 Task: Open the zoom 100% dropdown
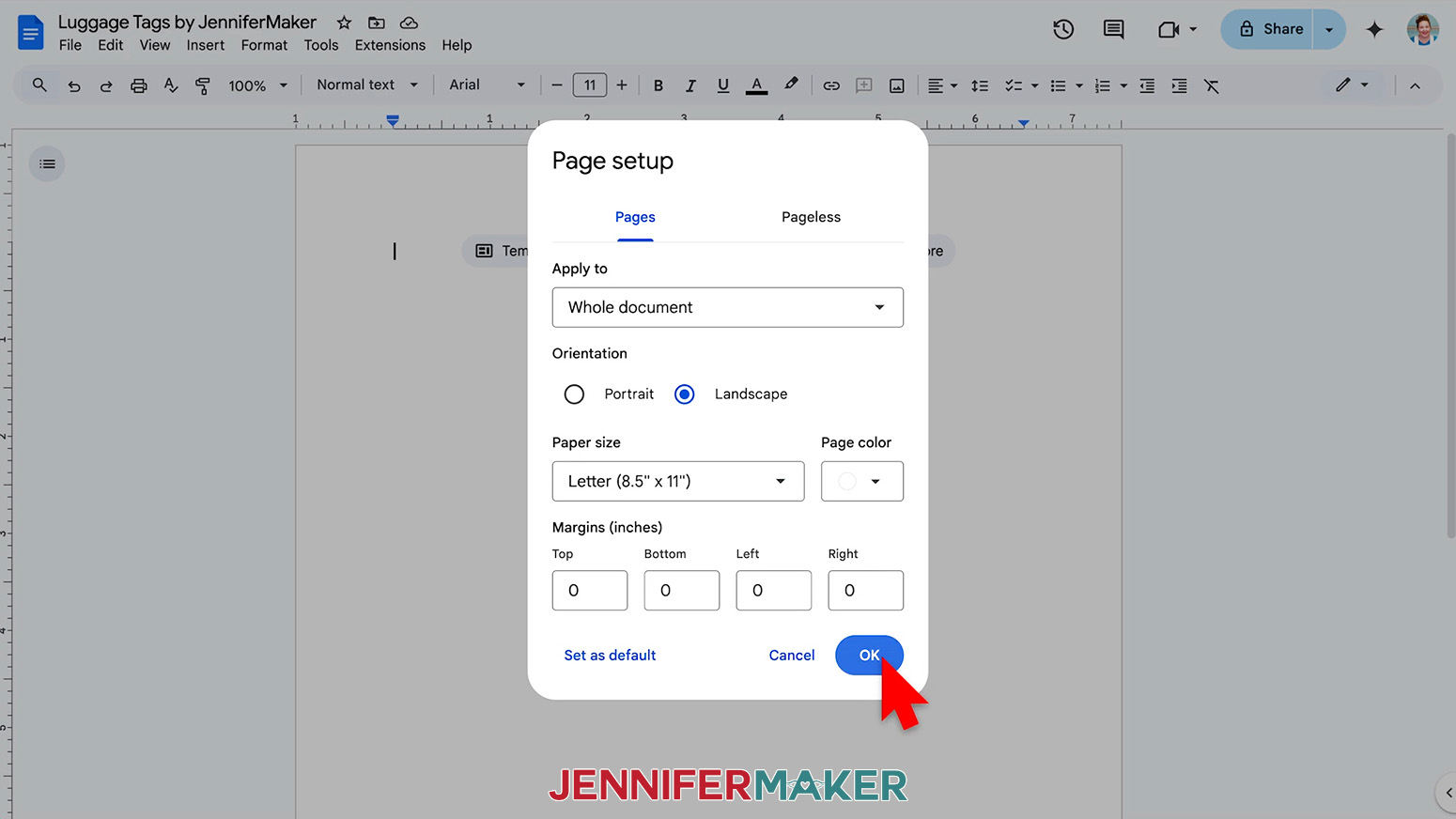tap(257, 85)
